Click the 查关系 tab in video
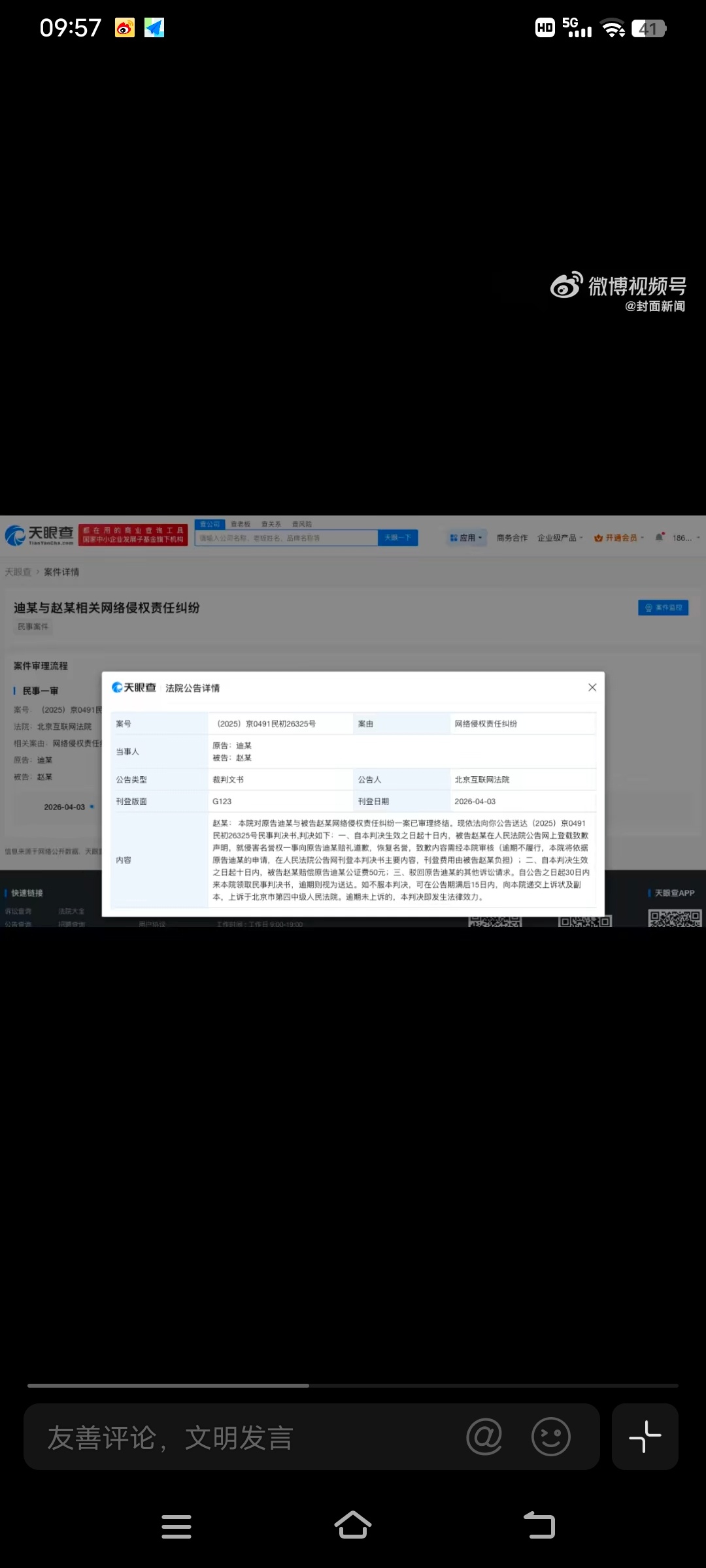This screenshot has height=1568, width=706. pos(271,524)
